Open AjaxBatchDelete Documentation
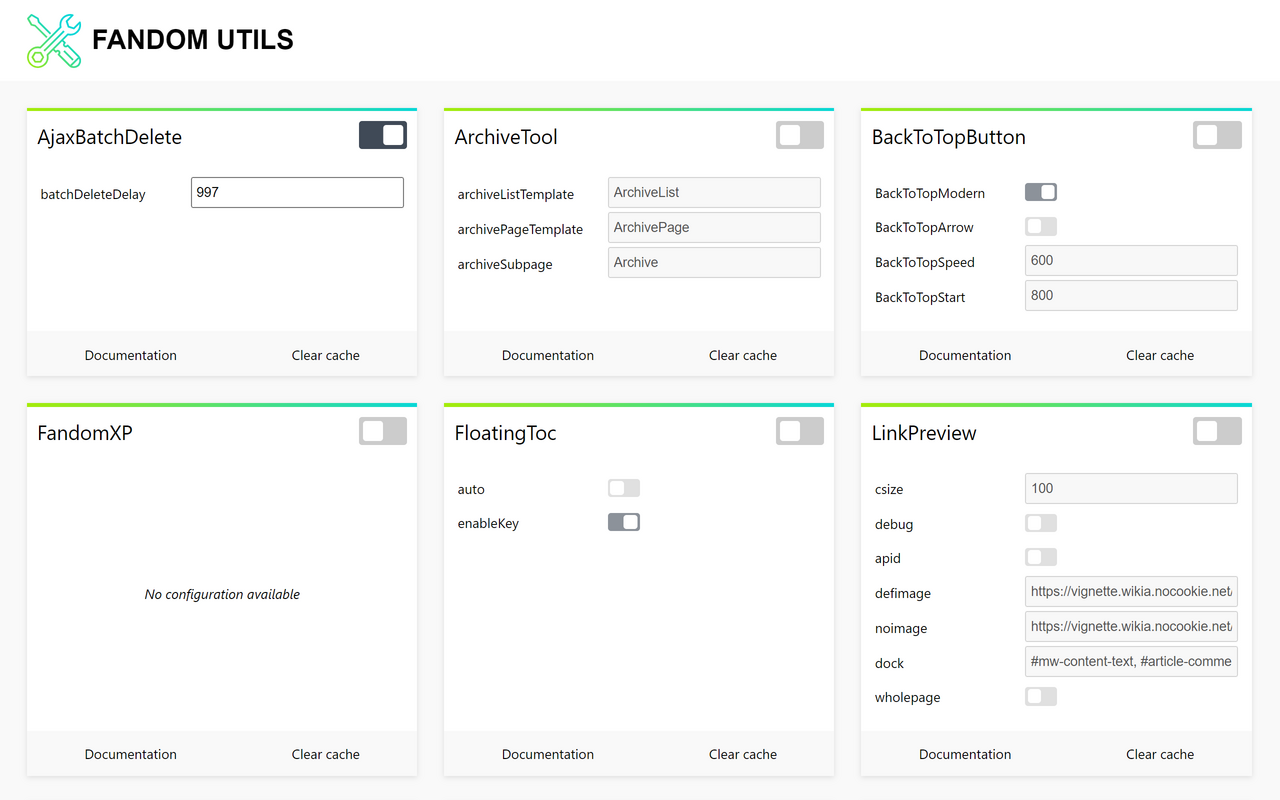 click(131, 355)
